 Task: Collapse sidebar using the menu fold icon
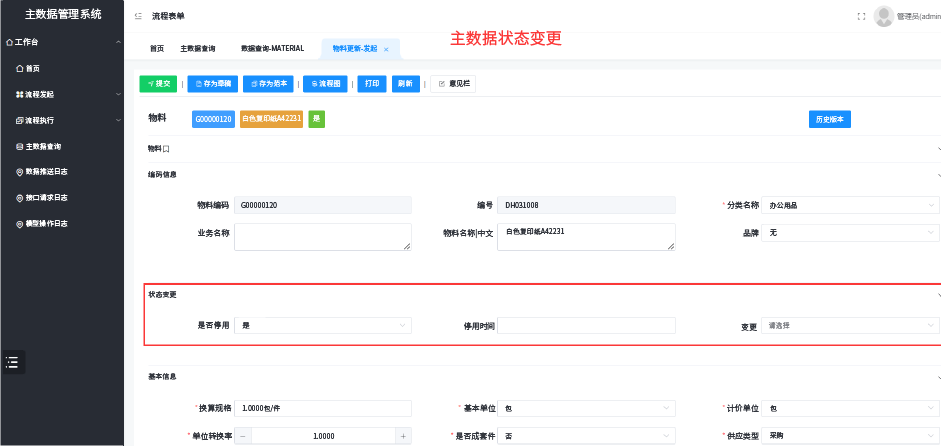coord(138,16)
